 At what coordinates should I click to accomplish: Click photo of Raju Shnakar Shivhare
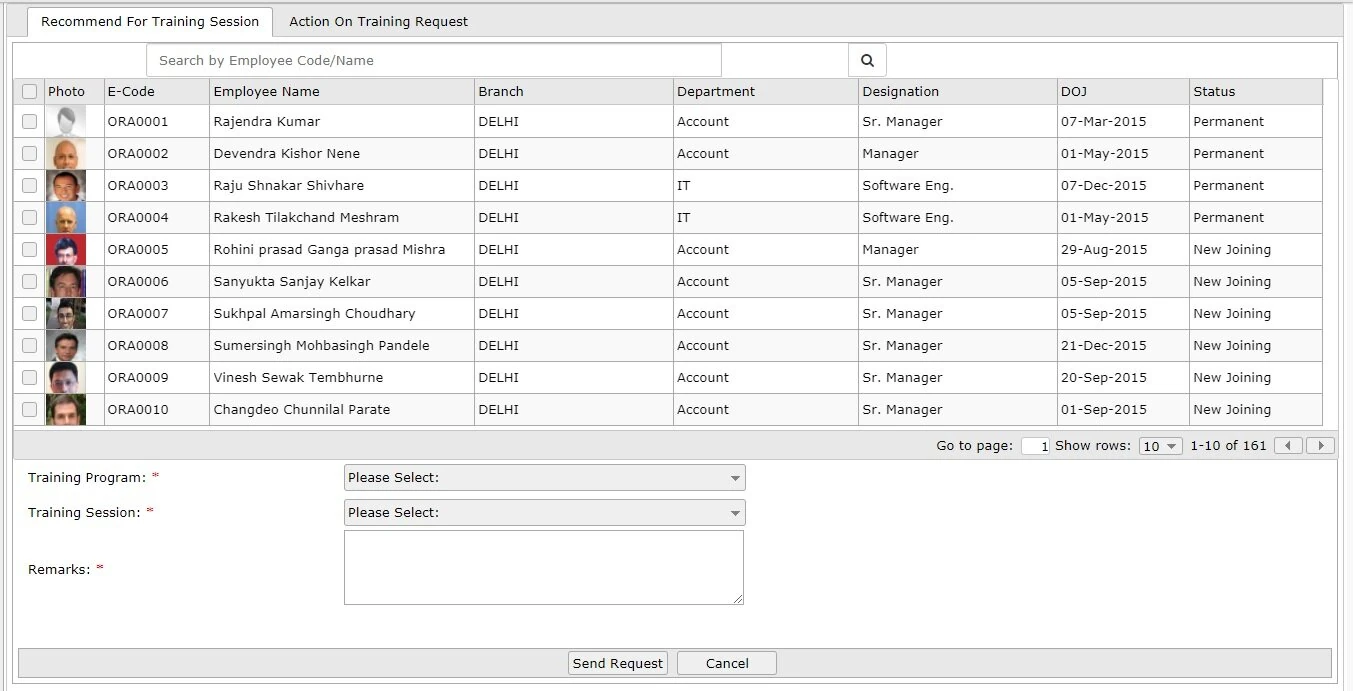tap(66, 186)
